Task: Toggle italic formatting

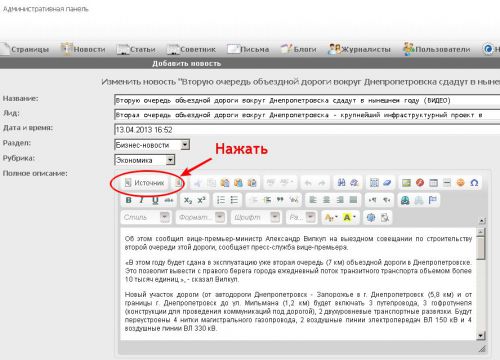Action: click(142, 200)
